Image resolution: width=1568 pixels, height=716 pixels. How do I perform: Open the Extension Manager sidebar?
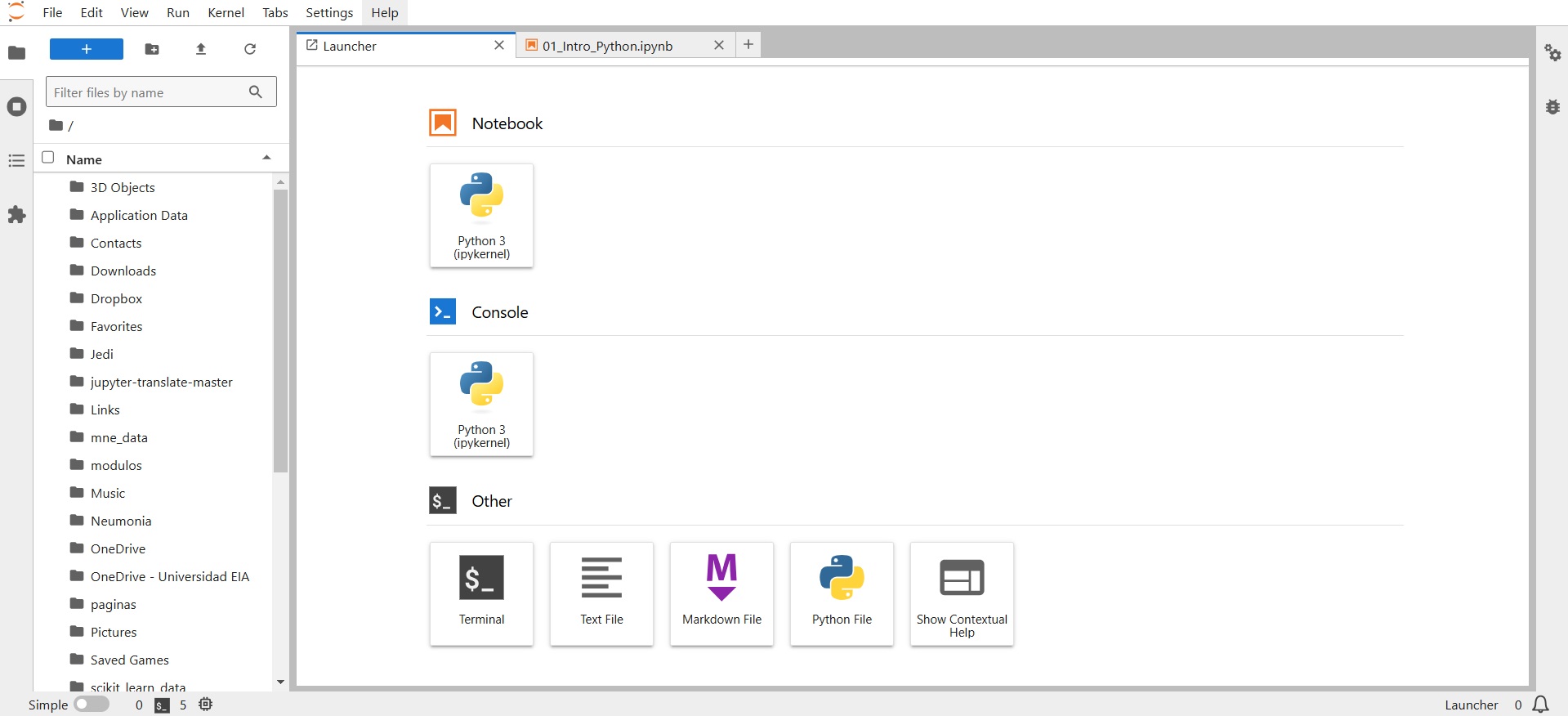point(16,215)
